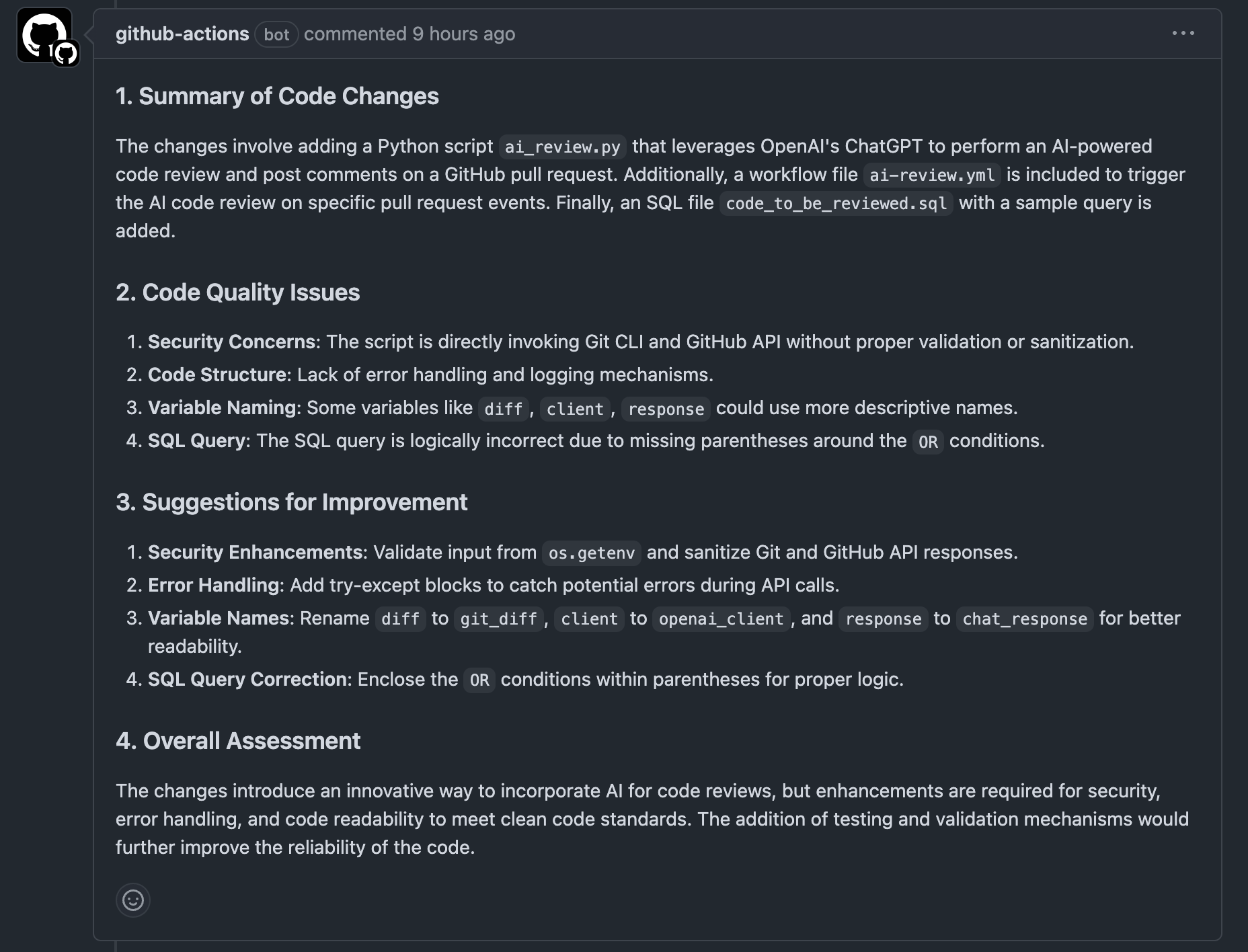Click the Overall Assessment heading

pos(239,740)
